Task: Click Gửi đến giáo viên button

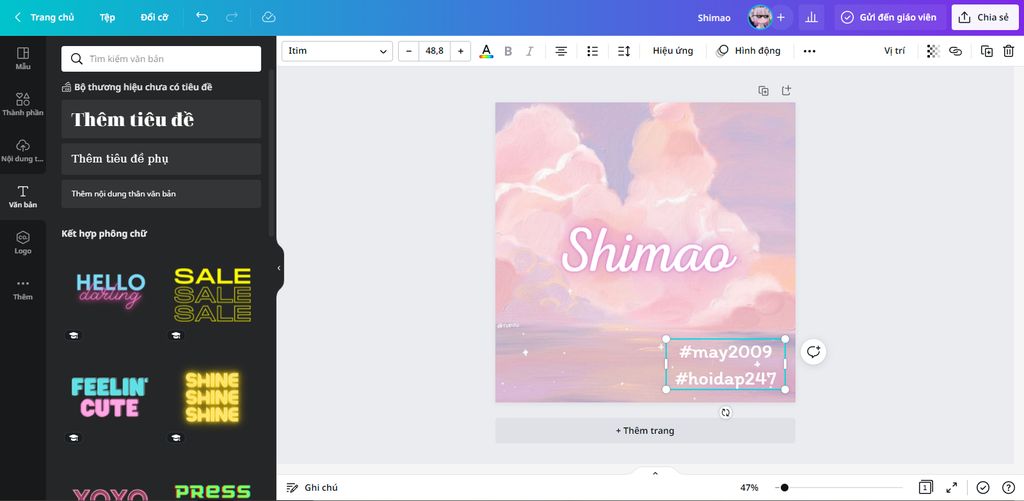Action: (x=889, y=18)
